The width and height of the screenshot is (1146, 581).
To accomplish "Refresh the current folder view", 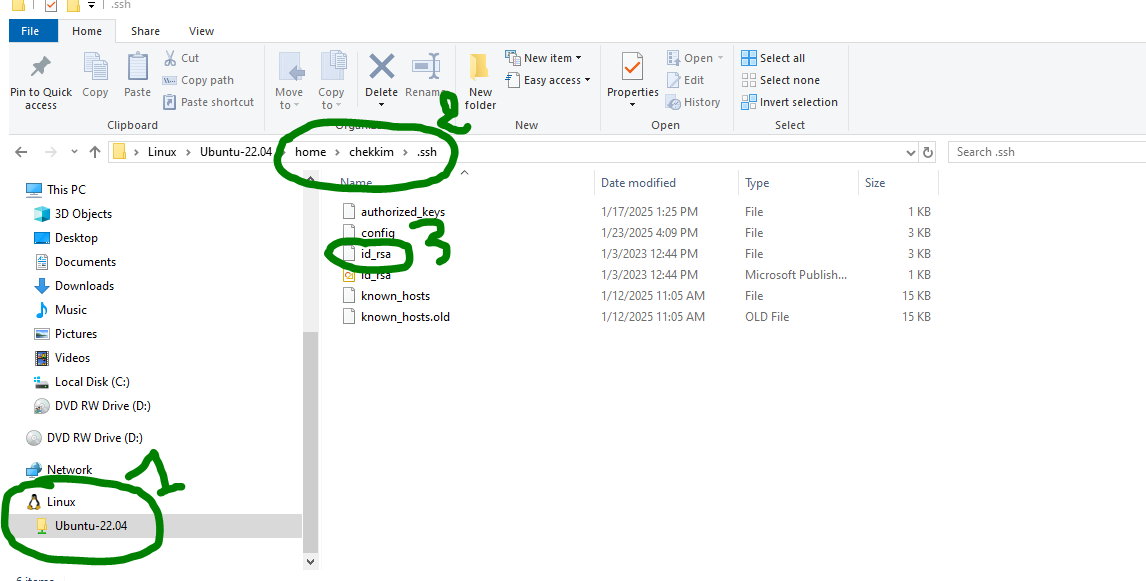I will pos(928,152).
